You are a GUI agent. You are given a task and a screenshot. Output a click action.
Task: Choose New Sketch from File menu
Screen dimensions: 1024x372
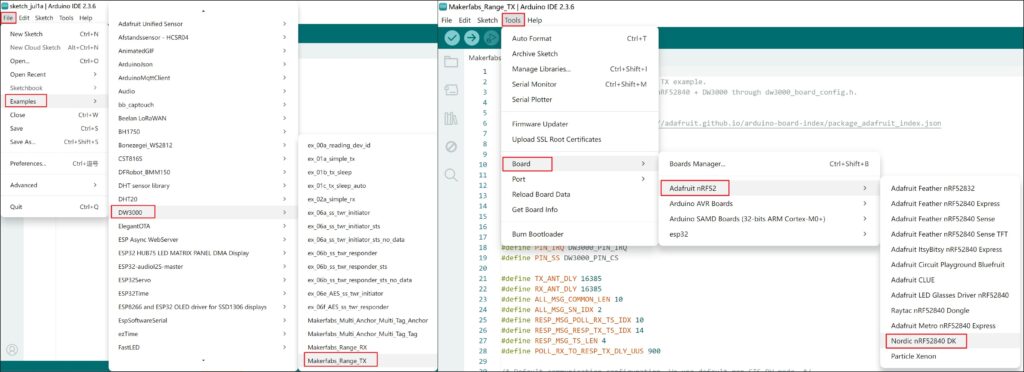pyautogui.click(x=54, y=34)
